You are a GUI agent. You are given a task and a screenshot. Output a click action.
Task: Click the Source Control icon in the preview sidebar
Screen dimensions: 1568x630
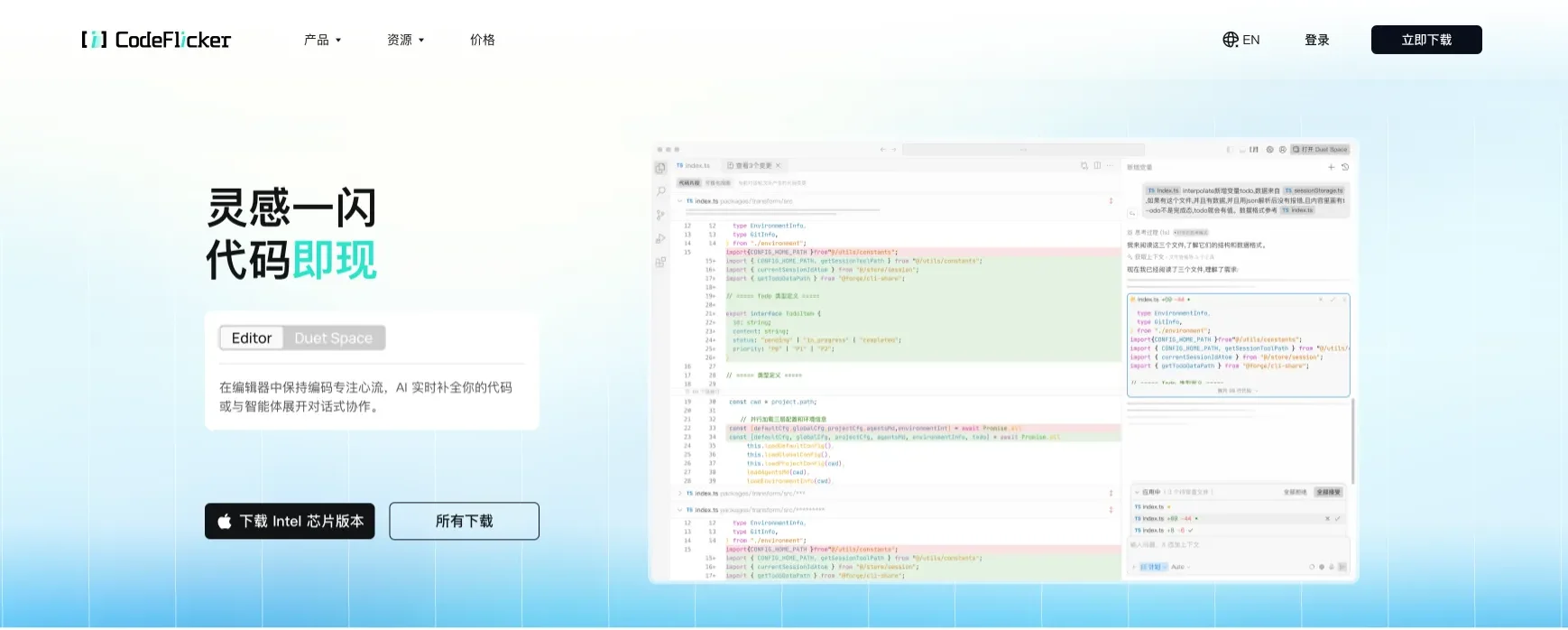660,215
